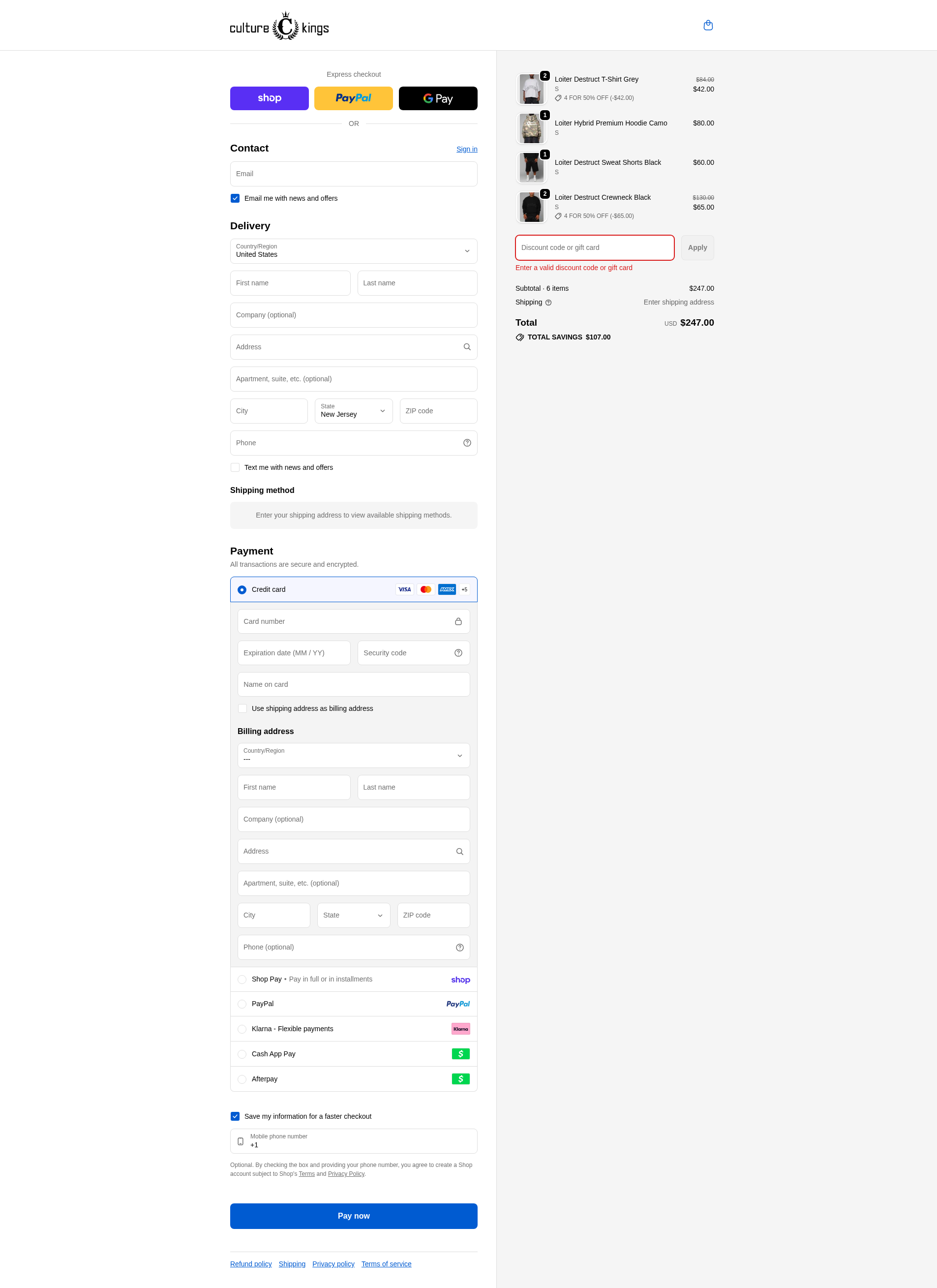
Task: Uncheck Email me with news and offers
Action: click(235, 198)
